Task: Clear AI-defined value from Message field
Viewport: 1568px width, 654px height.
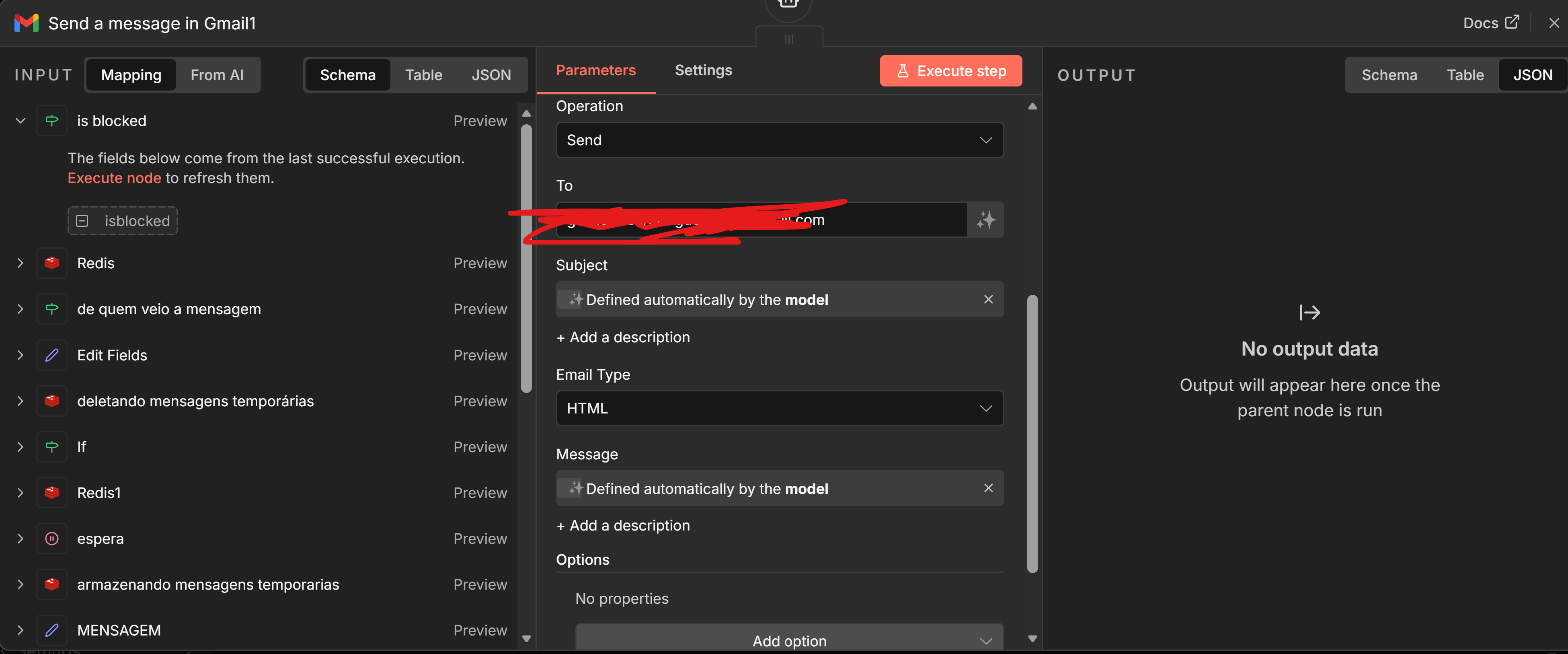Action: tap(988, 488)
